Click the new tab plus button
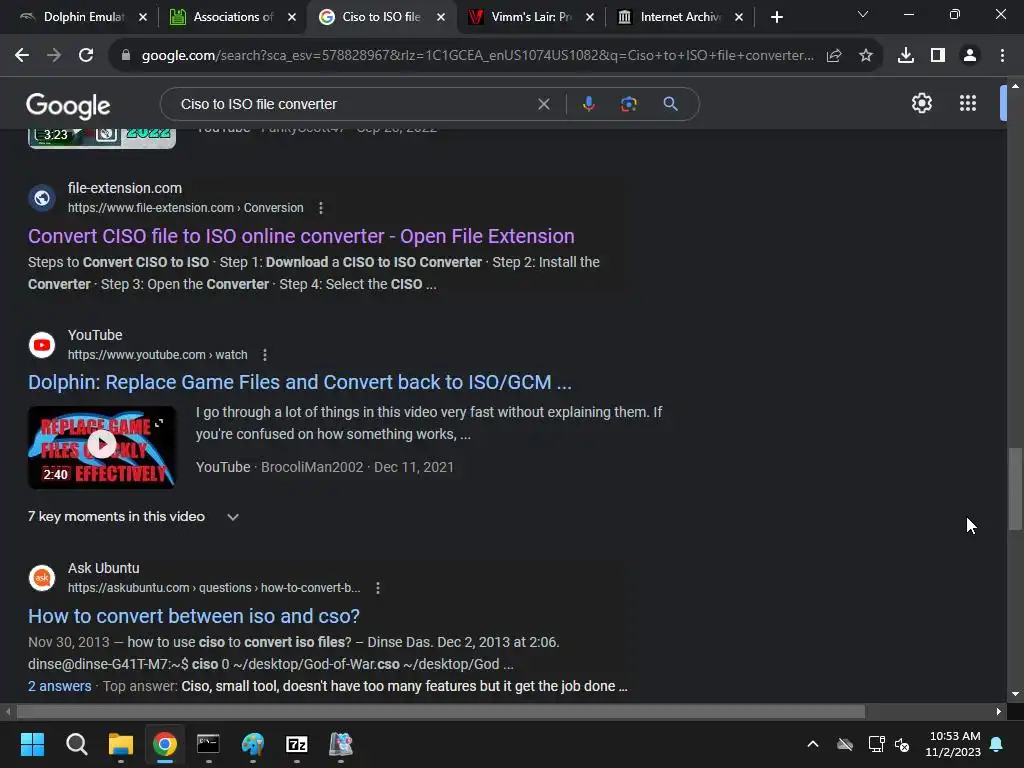Viewport: 1024px width, 768px height. pyautogui.click(x=776, y=17)
